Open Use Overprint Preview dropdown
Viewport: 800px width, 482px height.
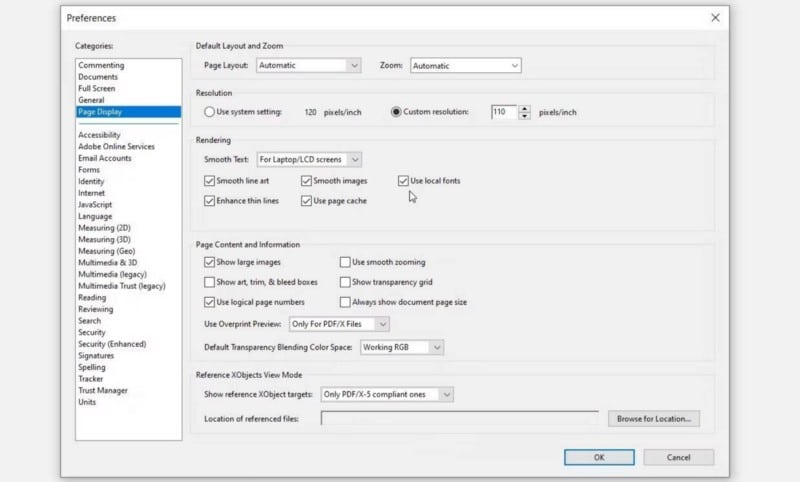click(x=339, y=324)
